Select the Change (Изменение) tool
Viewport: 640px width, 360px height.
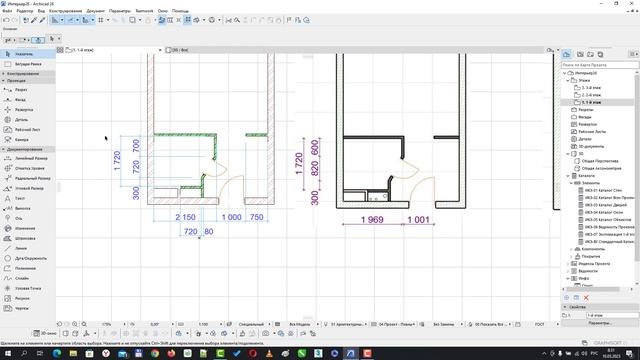28,229
